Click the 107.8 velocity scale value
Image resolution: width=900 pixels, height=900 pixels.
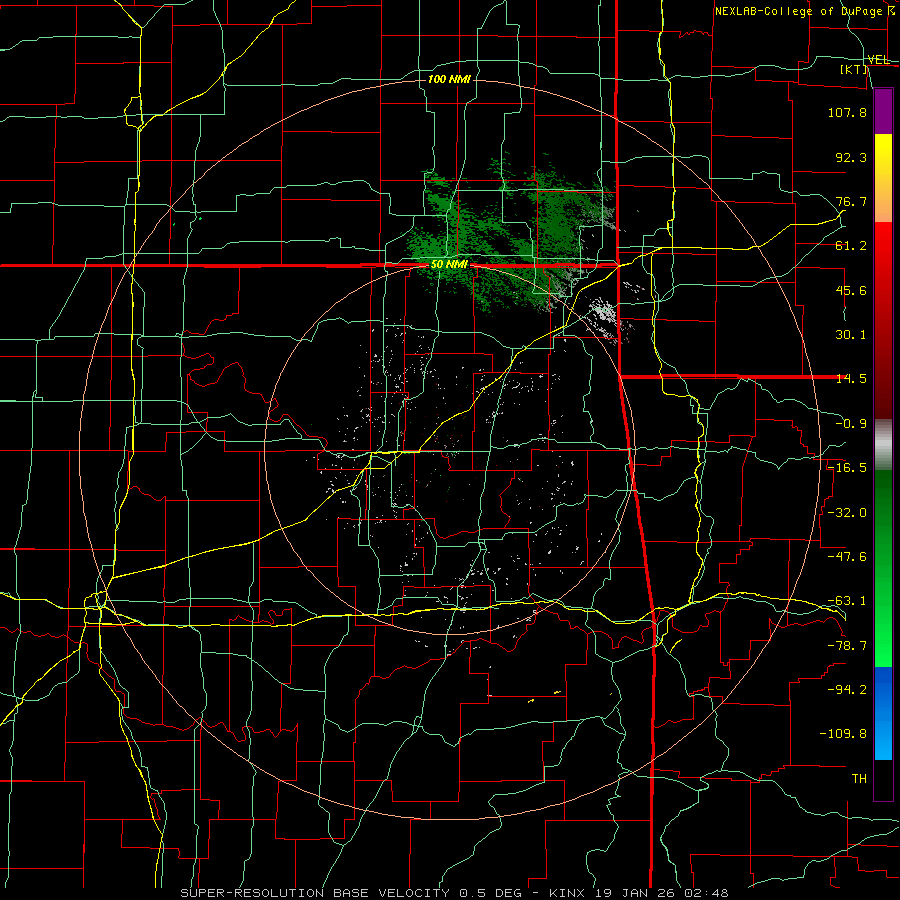[x=847, y=112]
